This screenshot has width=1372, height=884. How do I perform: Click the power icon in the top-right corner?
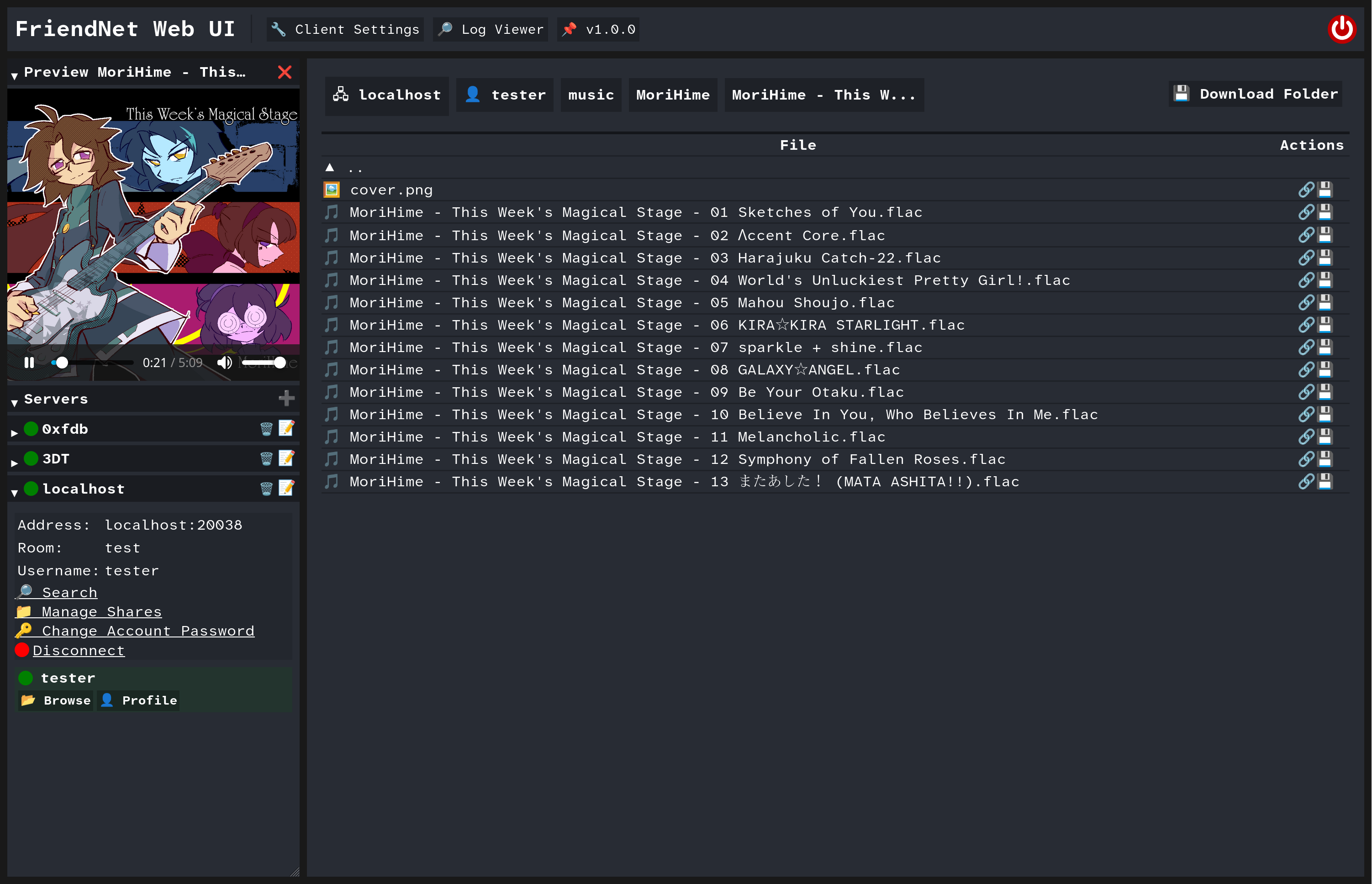(x=1342, y=29)
